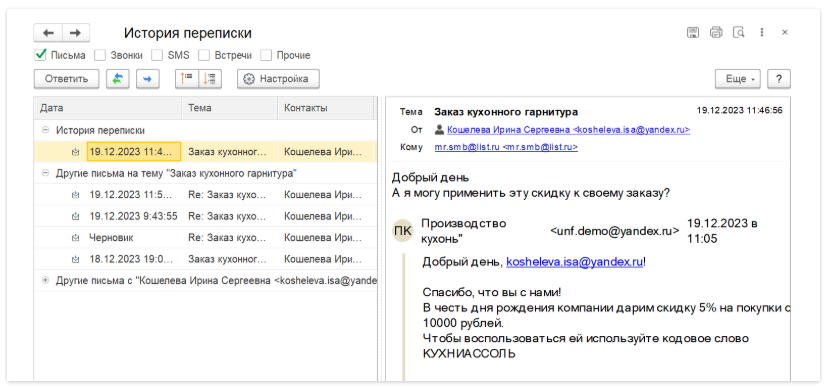Enable the Прочие checkbox
Screen dimensions: 828x389
click(x=267, y=55)
